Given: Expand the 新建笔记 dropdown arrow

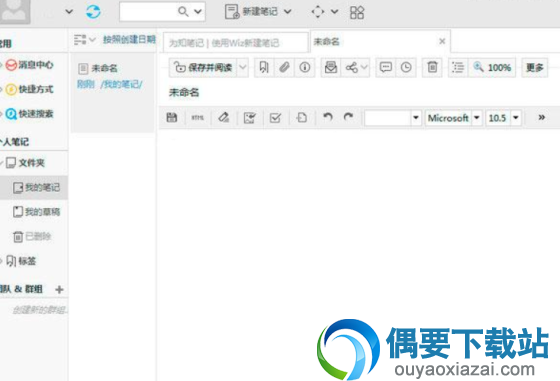Looking at the screenshot, I should coord(288,12).
